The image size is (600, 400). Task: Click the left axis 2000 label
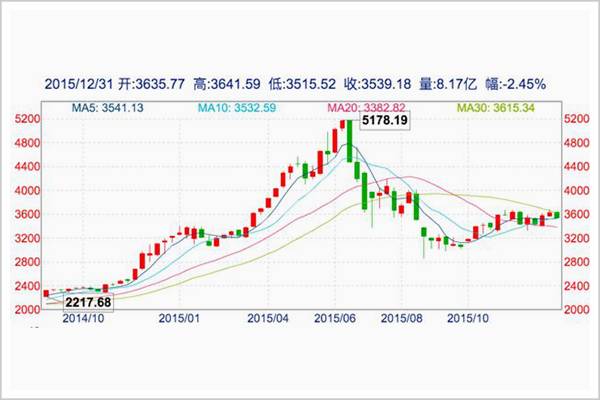click(x=27, y=310)
